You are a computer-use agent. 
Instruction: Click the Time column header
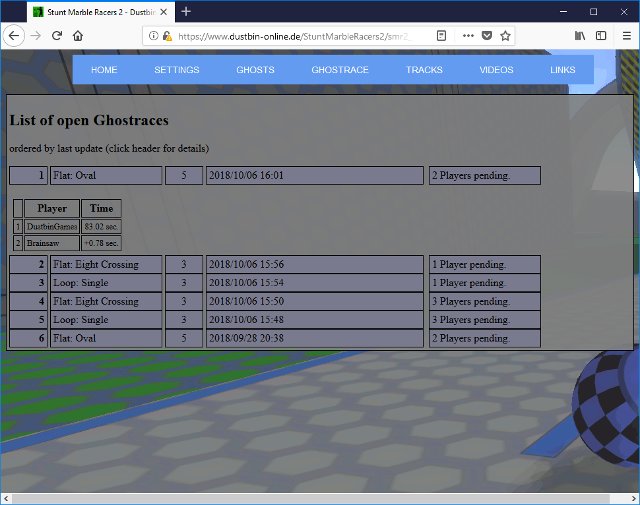tap(101, 208)
